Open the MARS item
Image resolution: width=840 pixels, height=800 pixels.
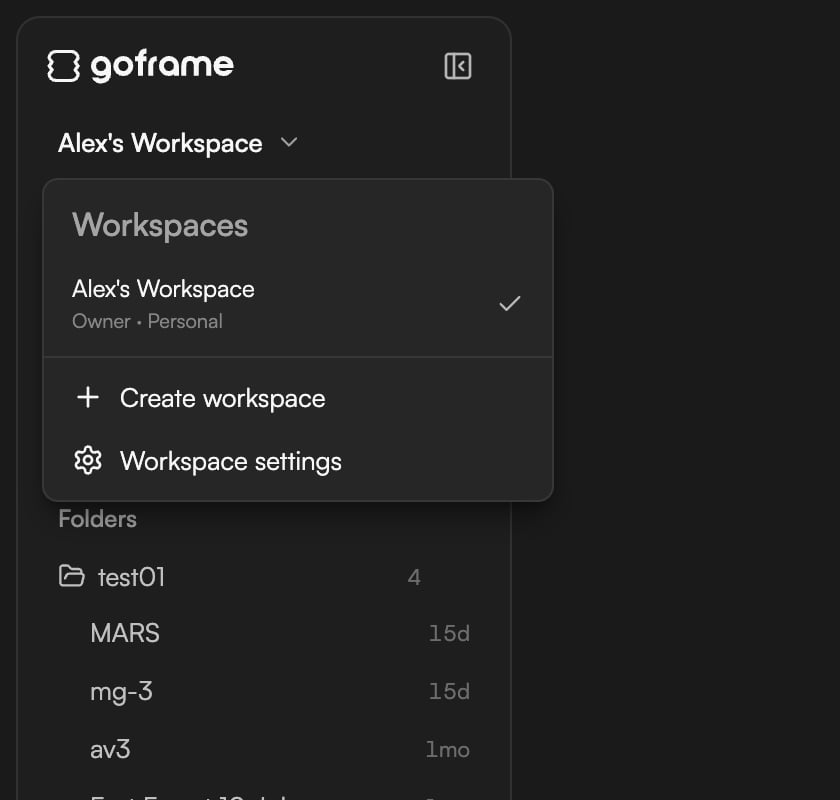click(x=280, y=633)
